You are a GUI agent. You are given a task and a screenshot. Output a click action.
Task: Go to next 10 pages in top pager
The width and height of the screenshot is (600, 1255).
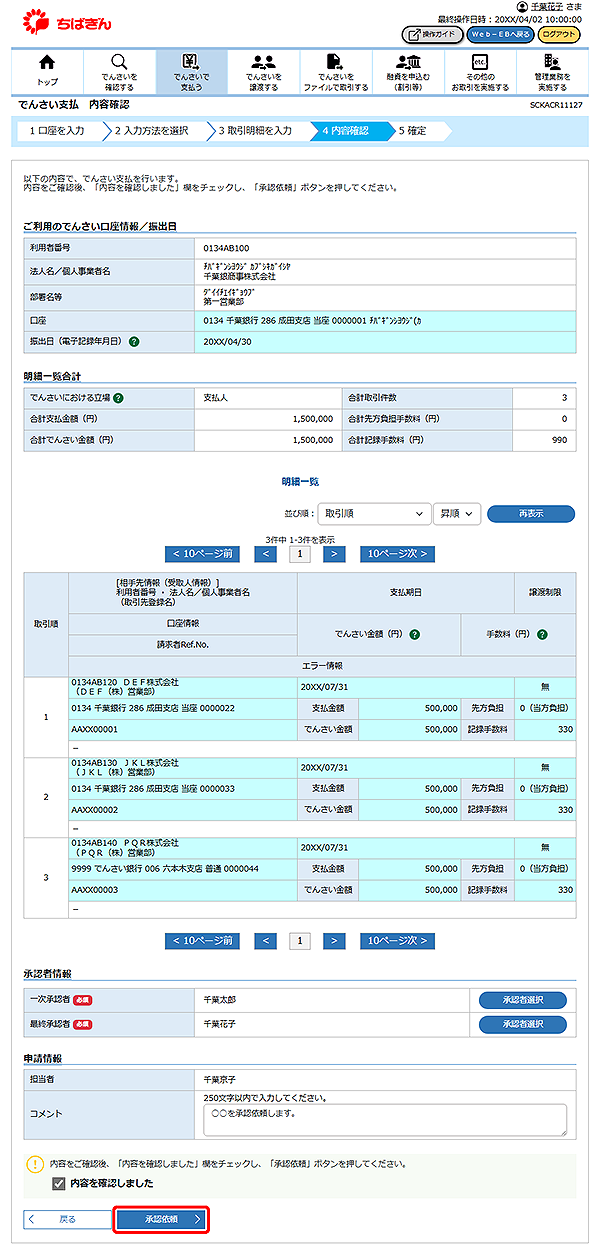[398, 553]
